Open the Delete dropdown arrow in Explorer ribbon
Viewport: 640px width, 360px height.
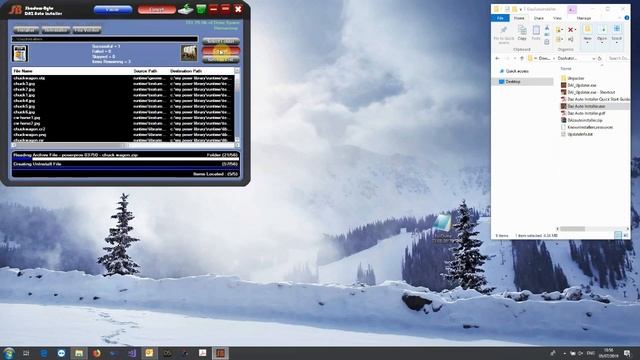tap(575, 30)
